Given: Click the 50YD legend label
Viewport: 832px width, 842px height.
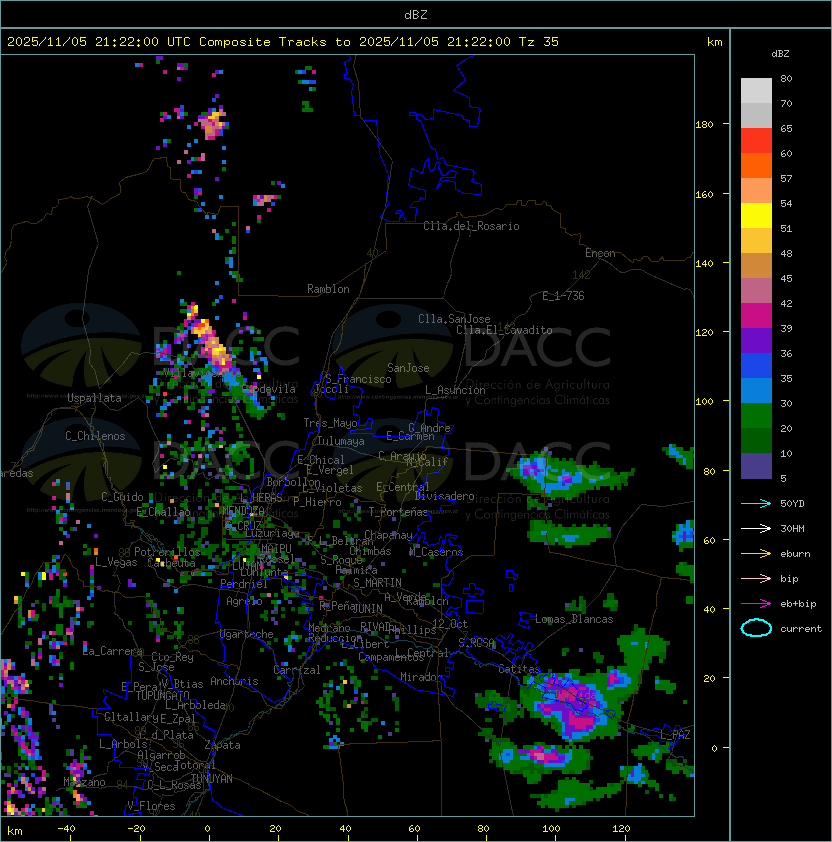Looking at the screenshot, I should [x=792, y=504].
